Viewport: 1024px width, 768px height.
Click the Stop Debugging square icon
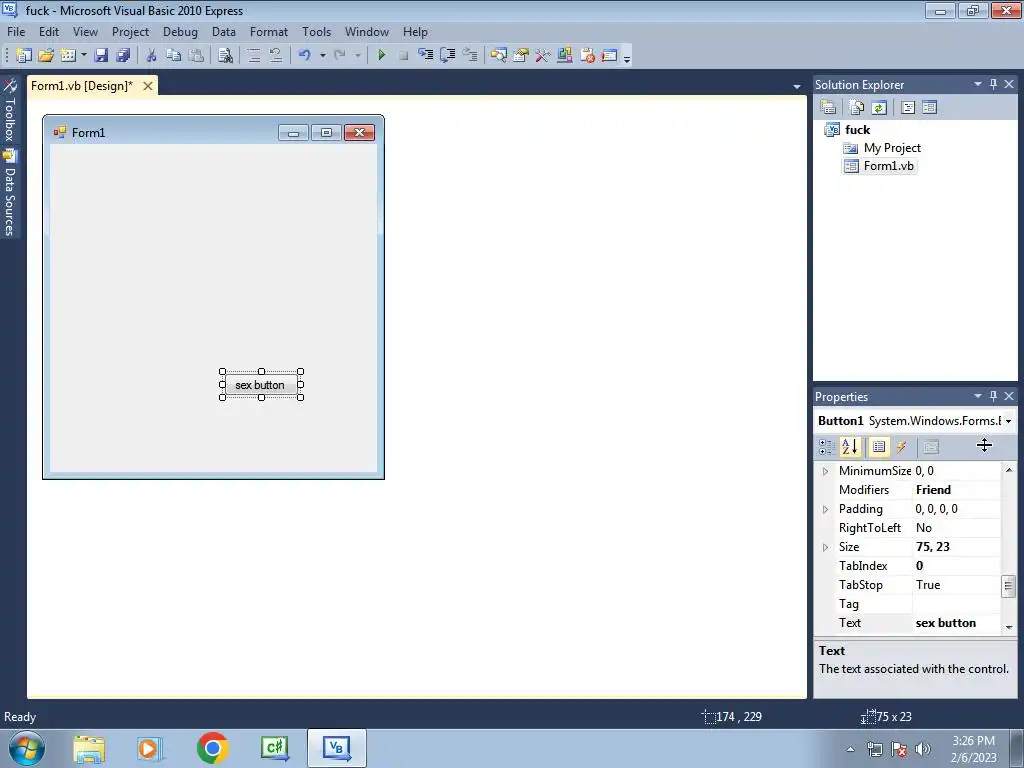tap(404, 56)
